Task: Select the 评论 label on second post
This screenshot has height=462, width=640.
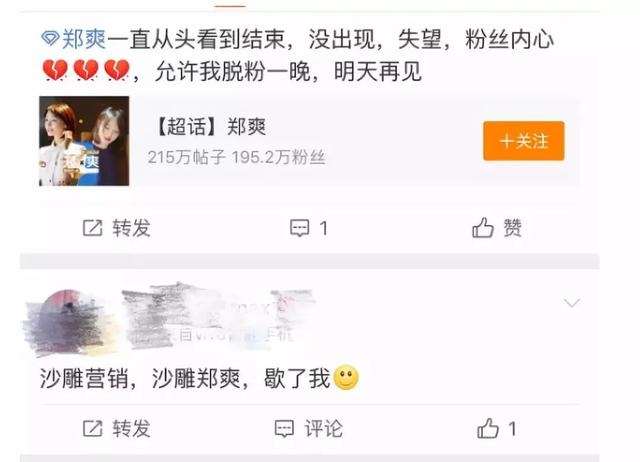Action: tap(323, 429)
